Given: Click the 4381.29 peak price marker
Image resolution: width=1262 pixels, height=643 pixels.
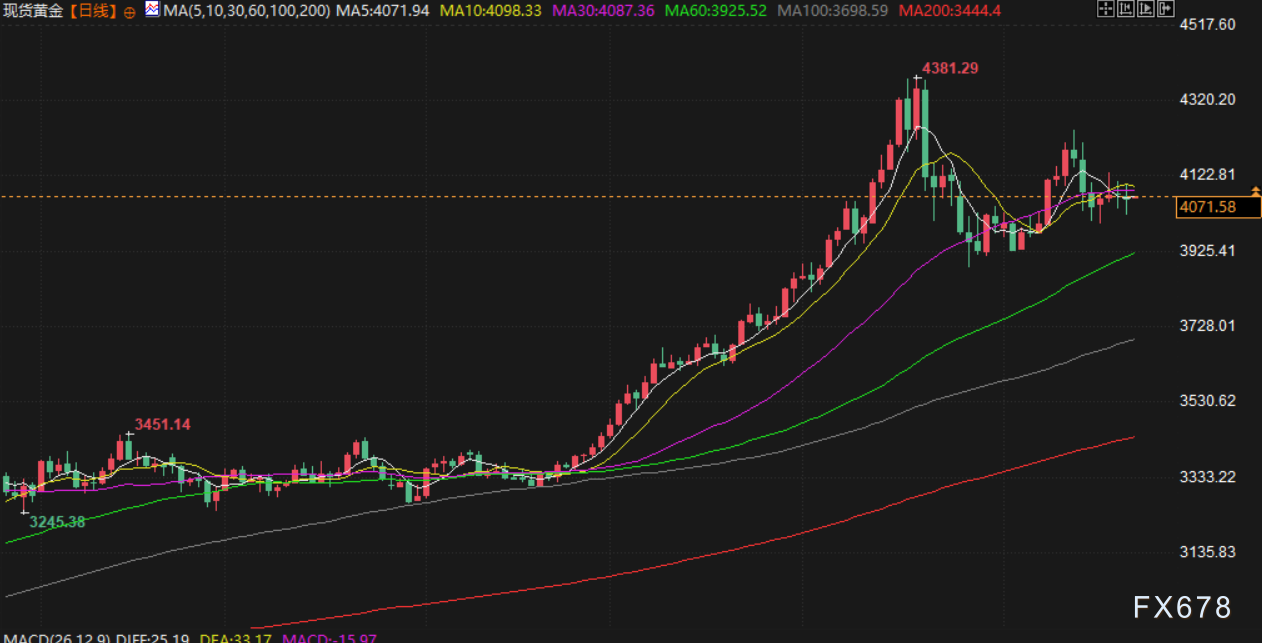Looking at the screenshot, I should (x=949, y=68).
